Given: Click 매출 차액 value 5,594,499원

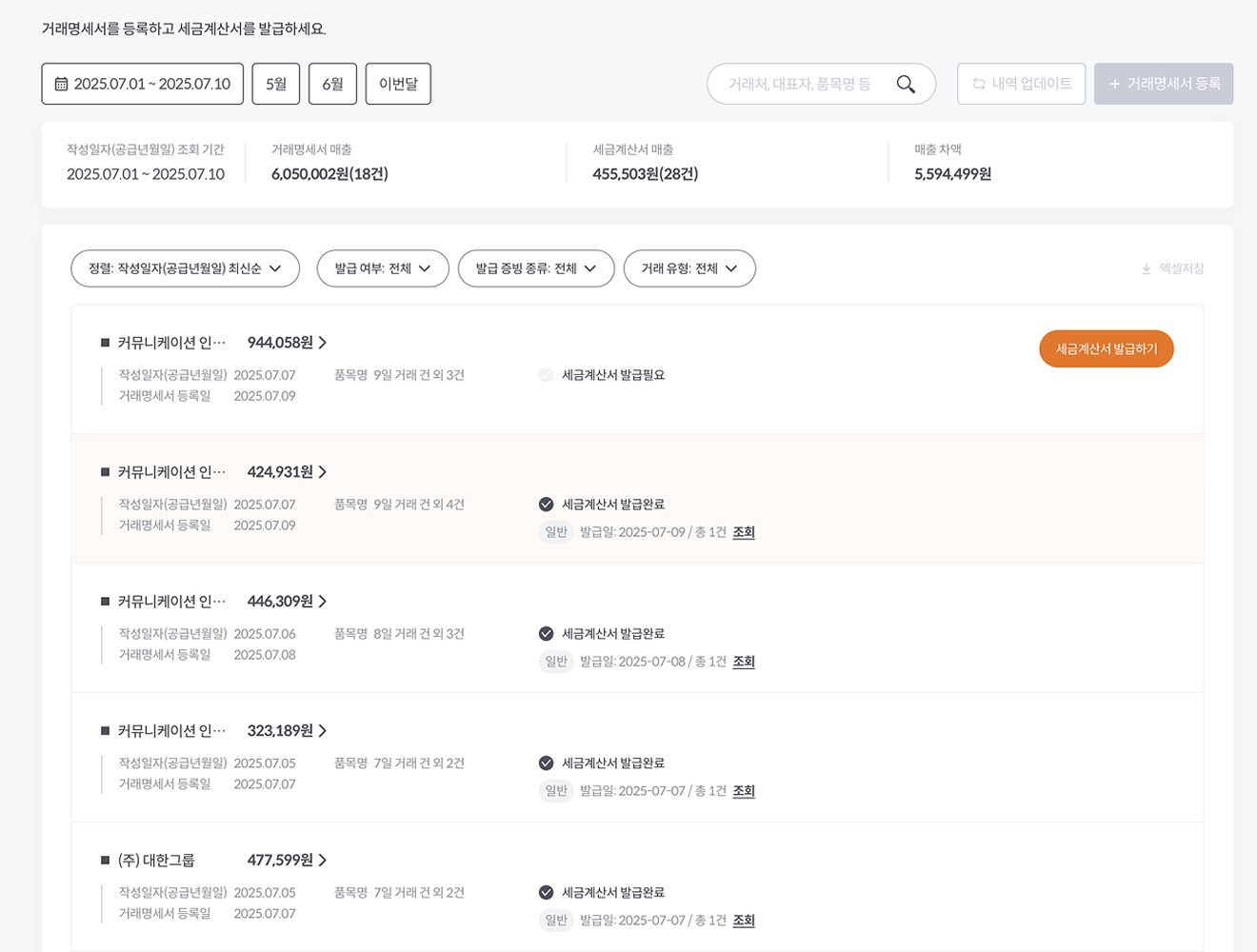Looking at the screenshot, I should click(x=953, y=174).
